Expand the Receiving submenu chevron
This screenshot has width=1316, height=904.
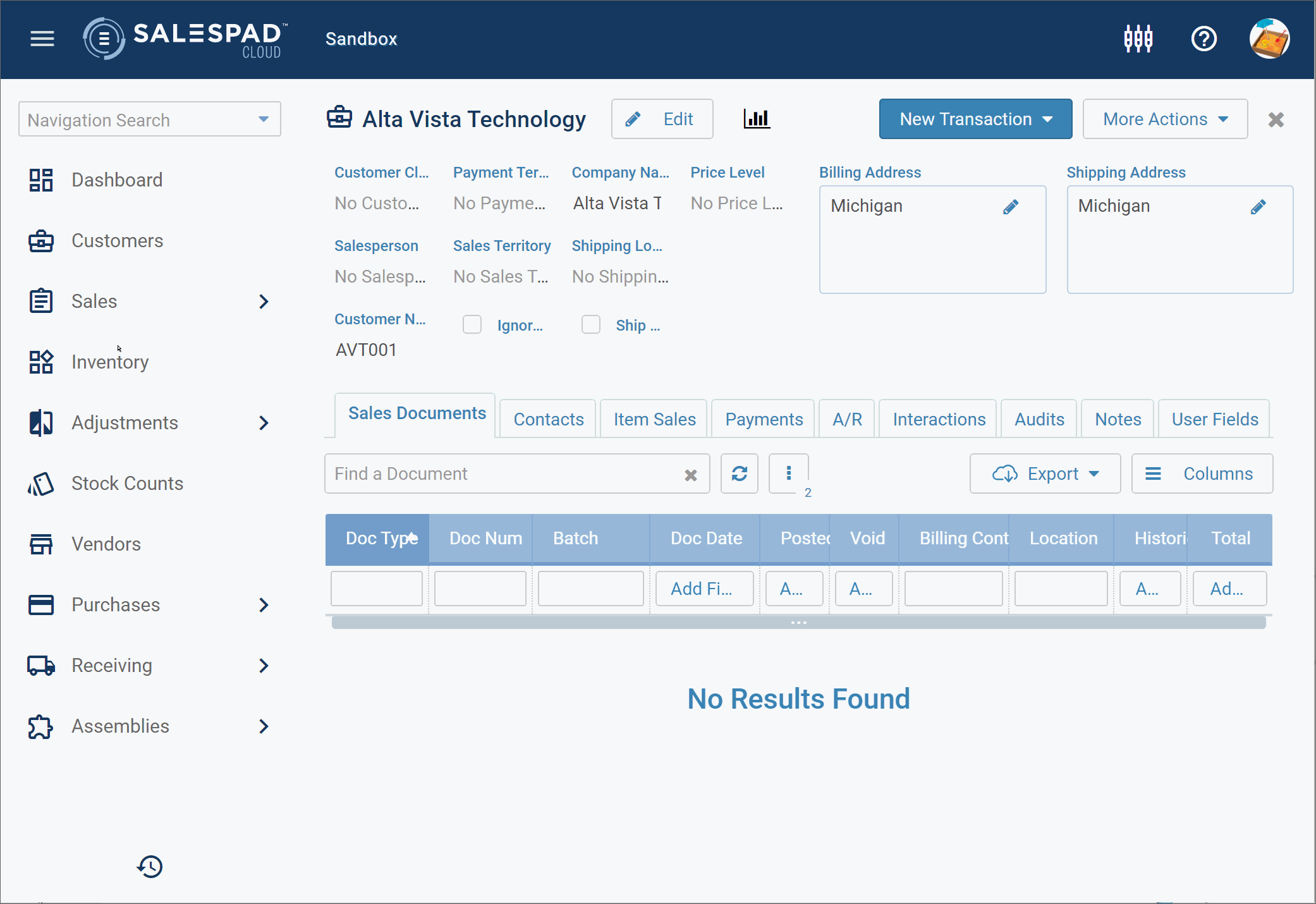point(264,666)
